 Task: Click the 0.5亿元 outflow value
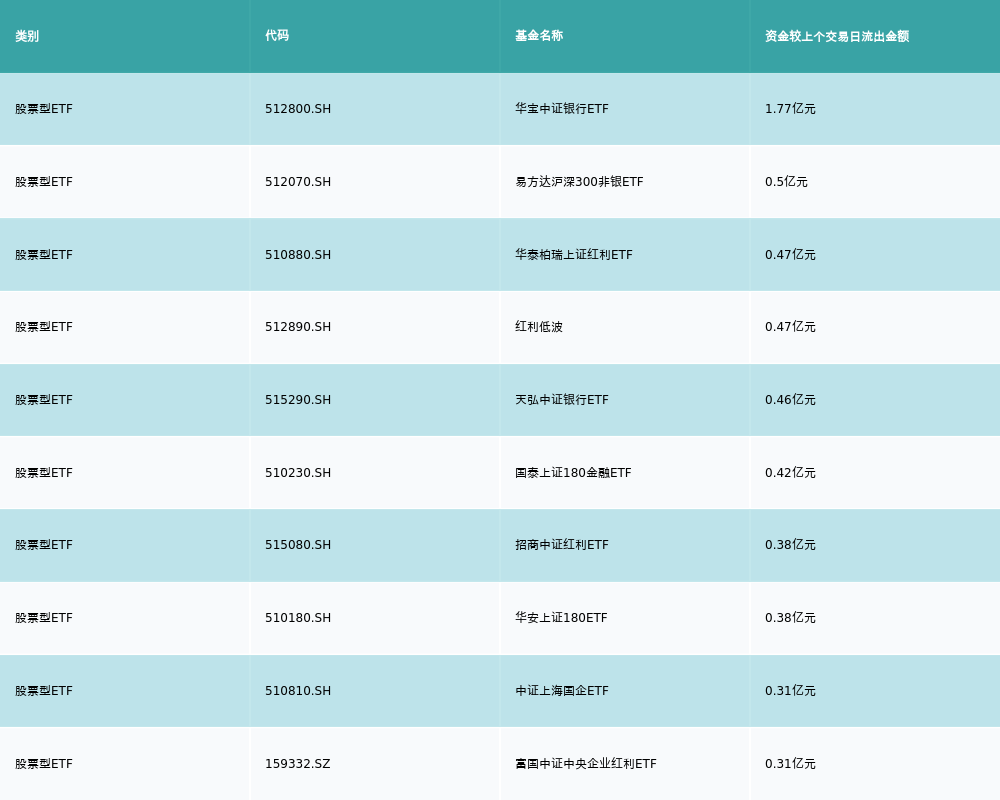point(786,182)
